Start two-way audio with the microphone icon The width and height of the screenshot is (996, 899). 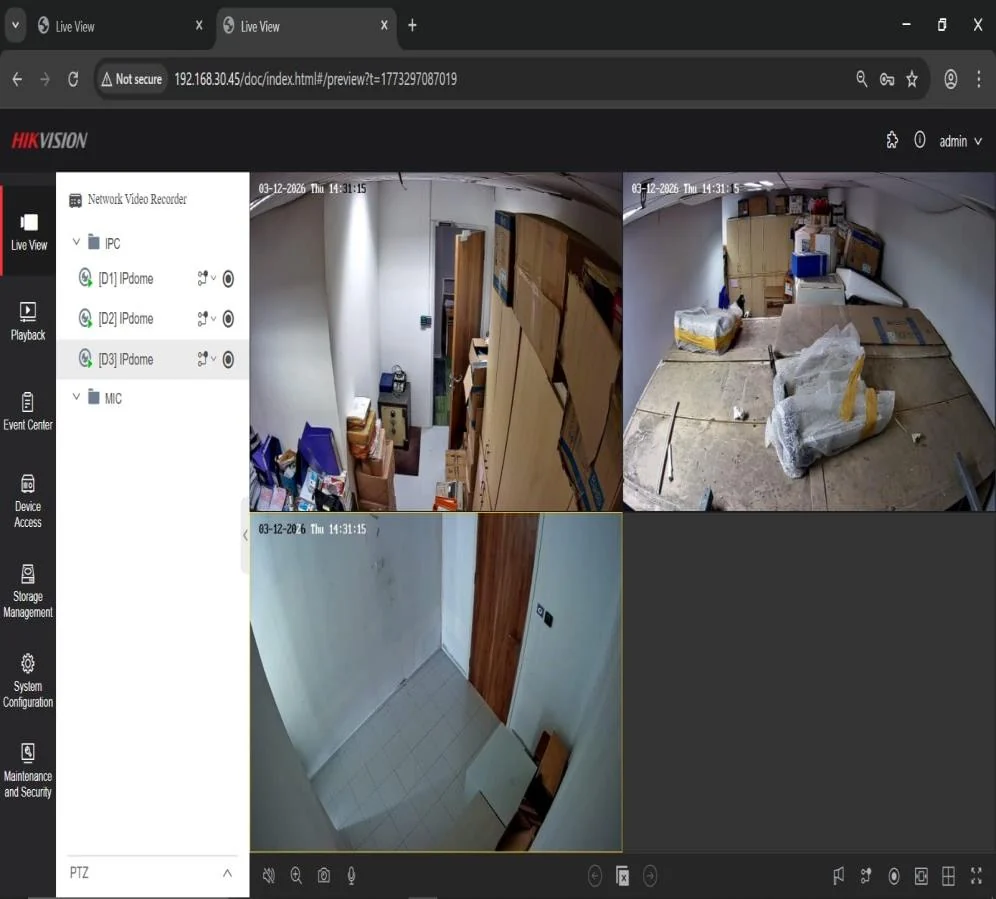point(351,875)
